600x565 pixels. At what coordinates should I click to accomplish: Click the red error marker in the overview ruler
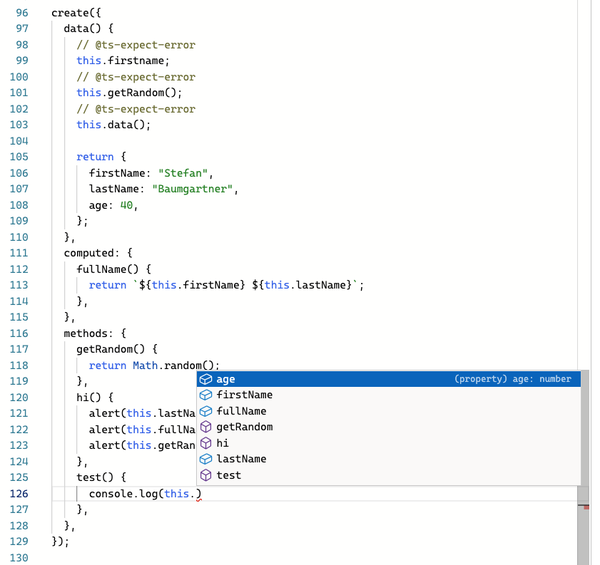[584, 507]
